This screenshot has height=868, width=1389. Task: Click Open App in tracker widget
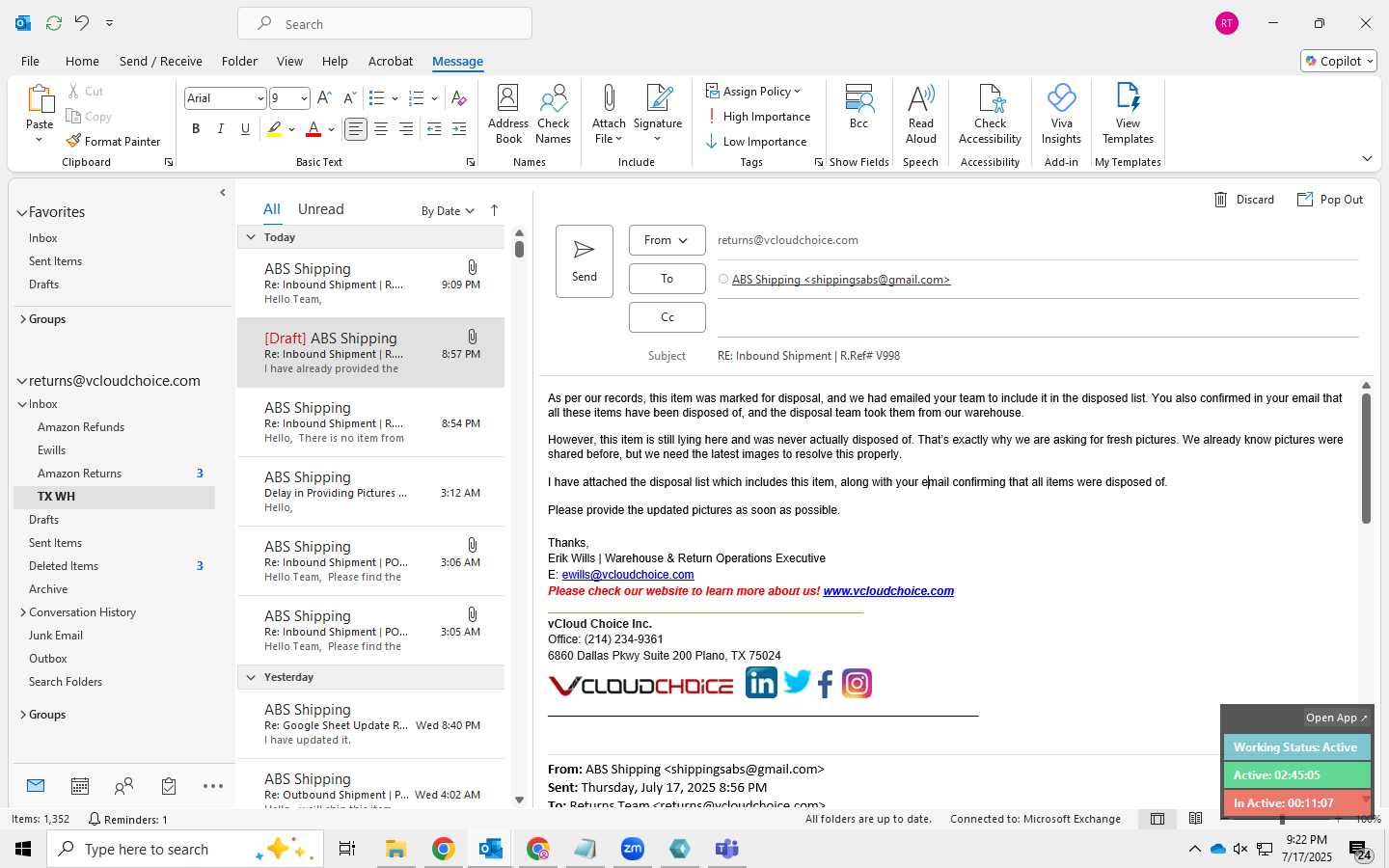pyautogui.click(x=1336, y=718)
